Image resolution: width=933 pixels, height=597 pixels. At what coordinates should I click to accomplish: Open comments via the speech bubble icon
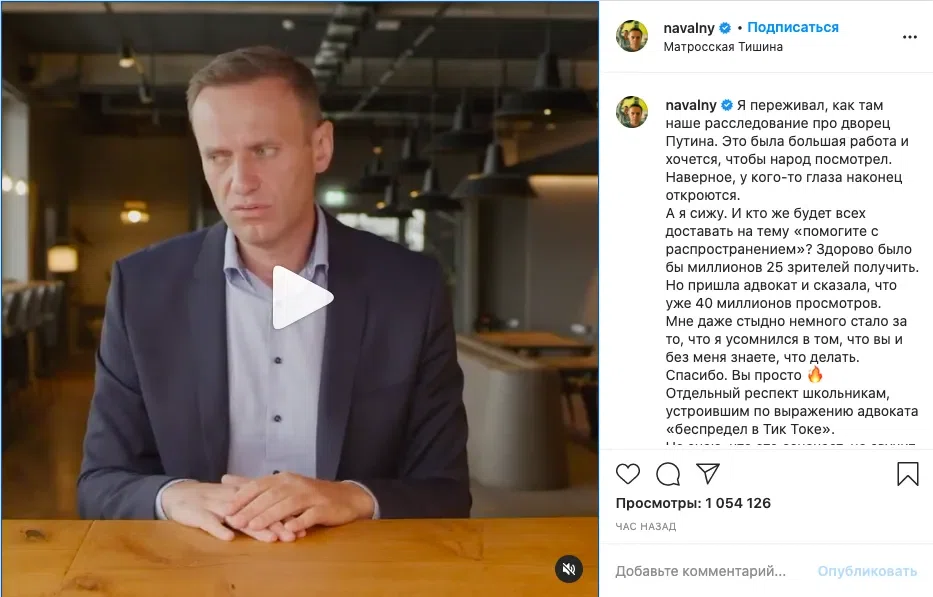tap(668, 474)
